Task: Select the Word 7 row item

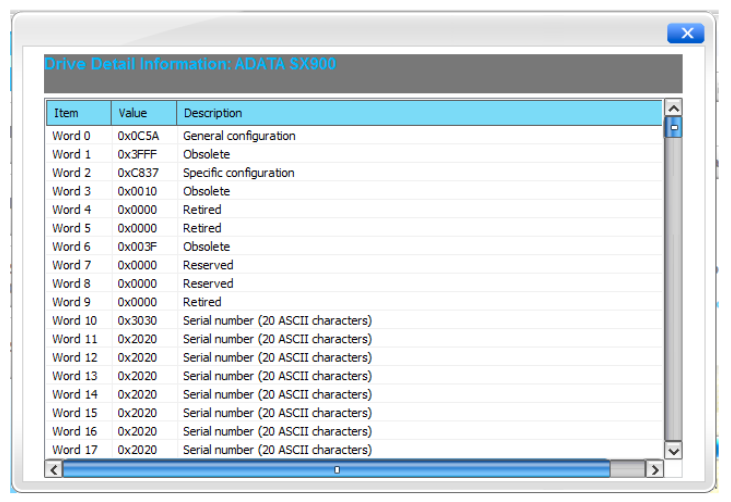Action: pyautogui.click(x=71, y=265)
